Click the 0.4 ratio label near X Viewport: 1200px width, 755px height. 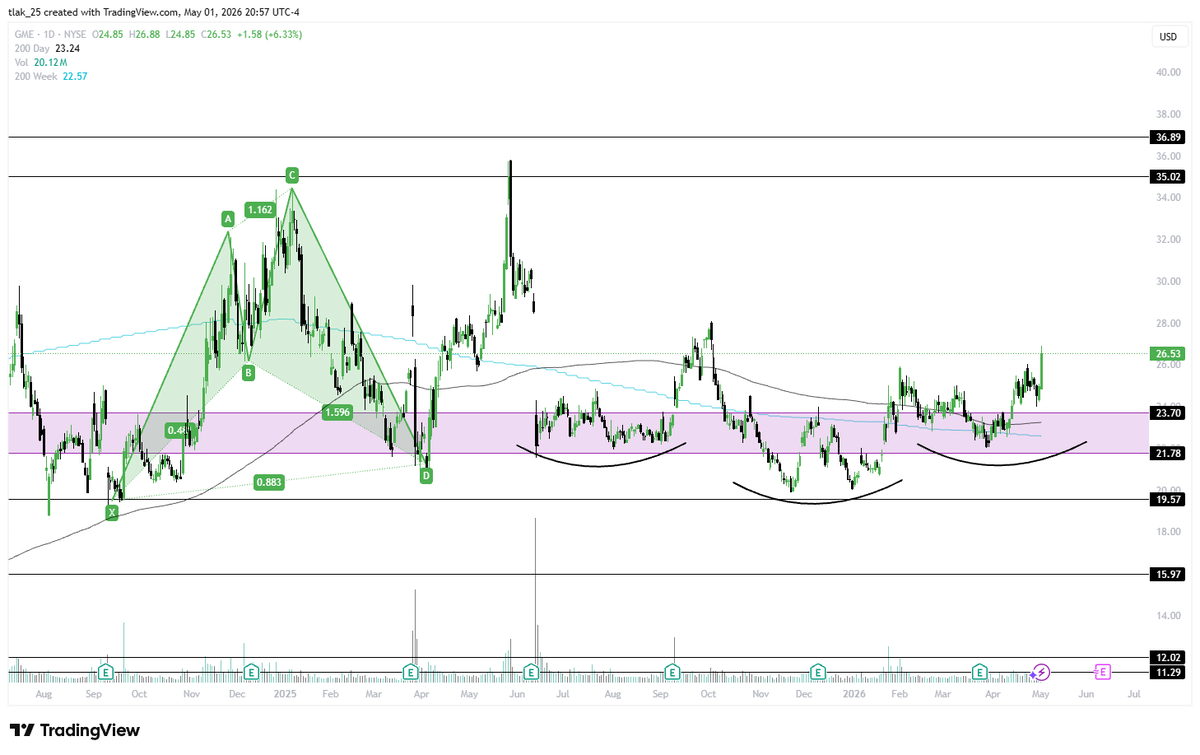pos(177,431)
